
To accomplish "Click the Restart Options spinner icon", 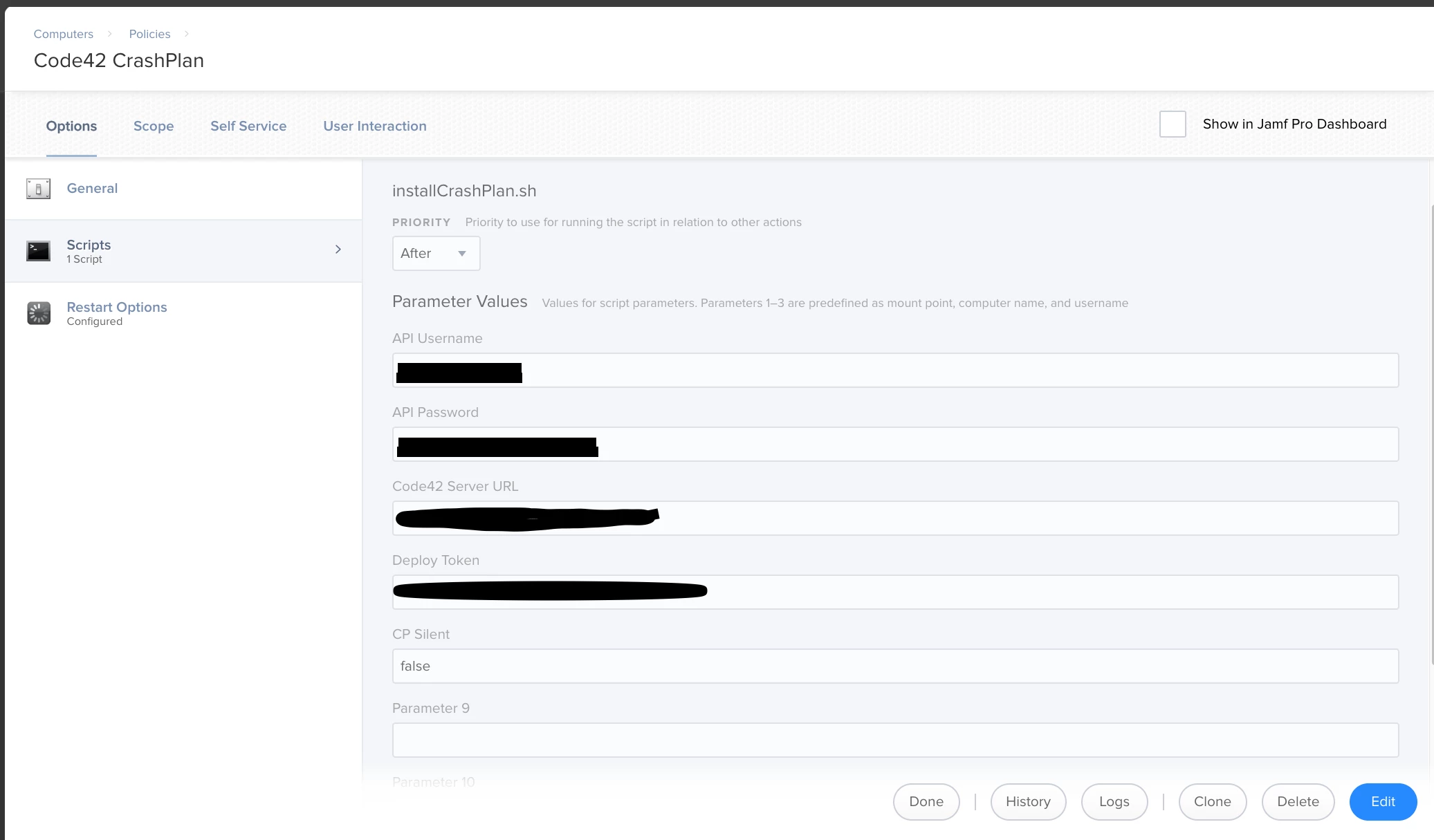I will [x=38, y=313].
